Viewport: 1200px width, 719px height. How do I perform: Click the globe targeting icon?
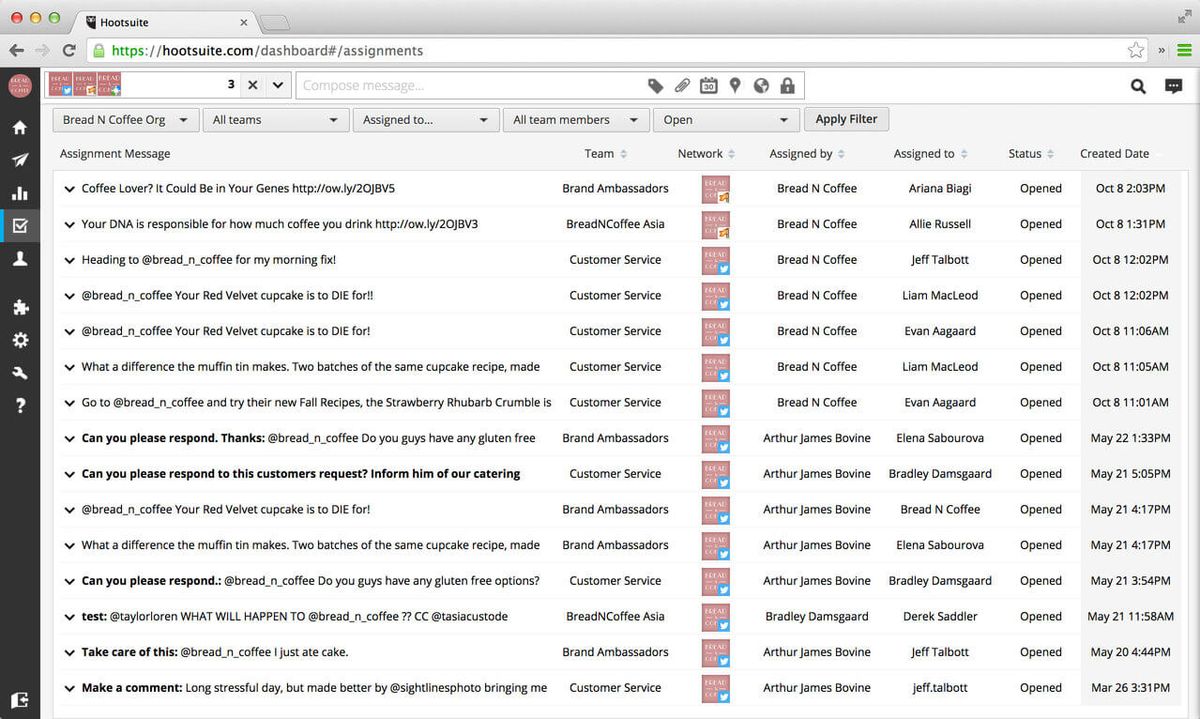pos(761,86)
